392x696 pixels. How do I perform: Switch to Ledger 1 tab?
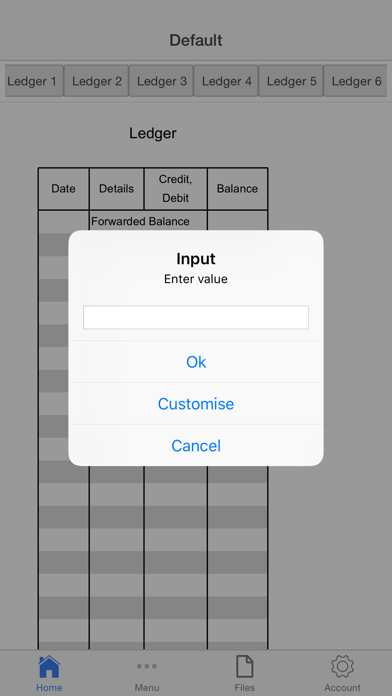coord(34,81)
